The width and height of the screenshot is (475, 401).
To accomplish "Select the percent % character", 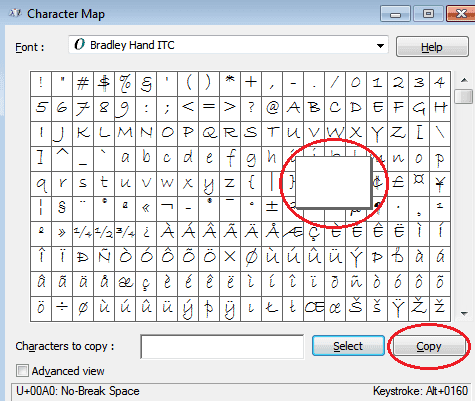I will tap(125, 83).
